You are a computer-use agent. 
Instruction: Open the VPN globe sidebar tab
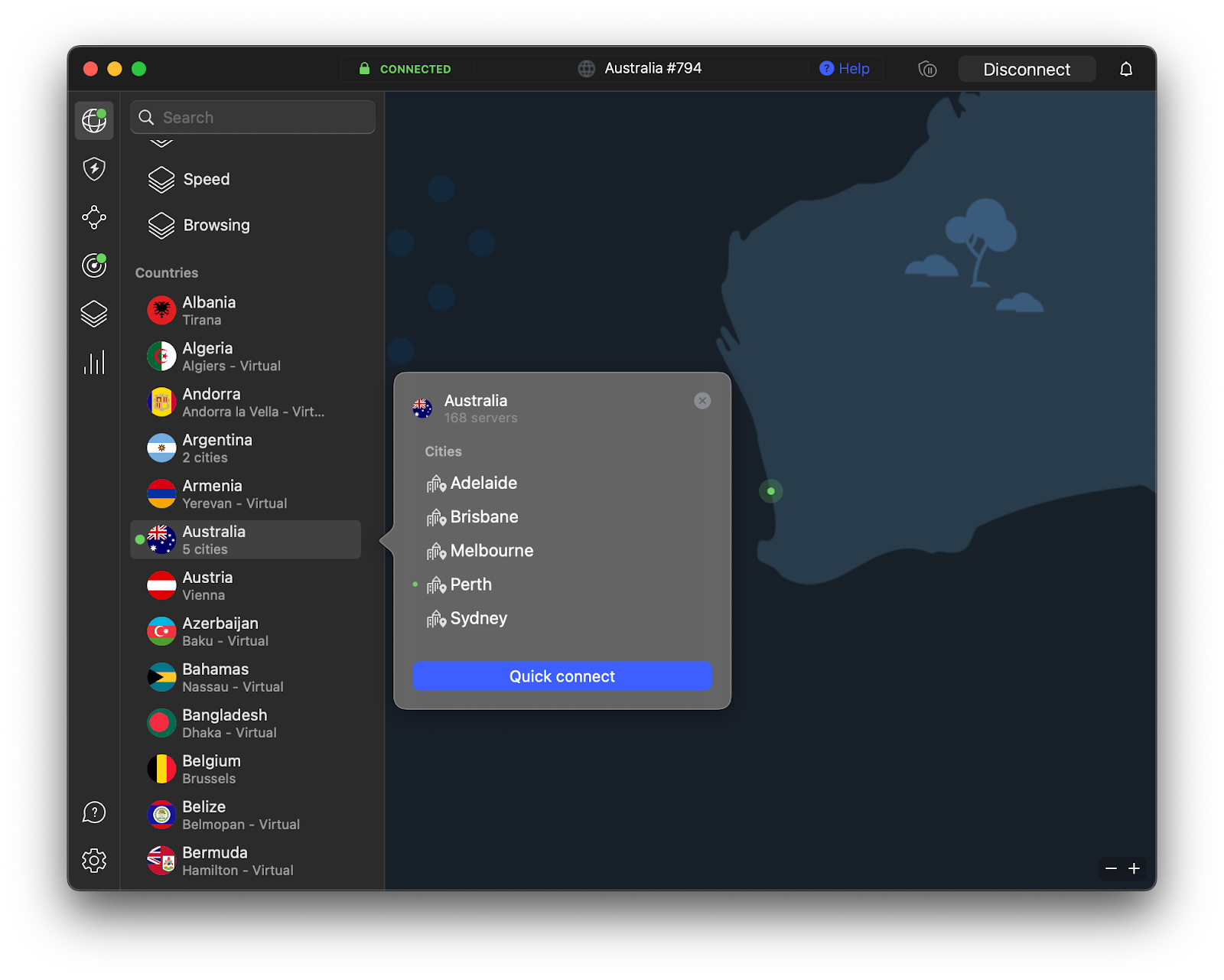pyautogui.click(x=94, y=120)
